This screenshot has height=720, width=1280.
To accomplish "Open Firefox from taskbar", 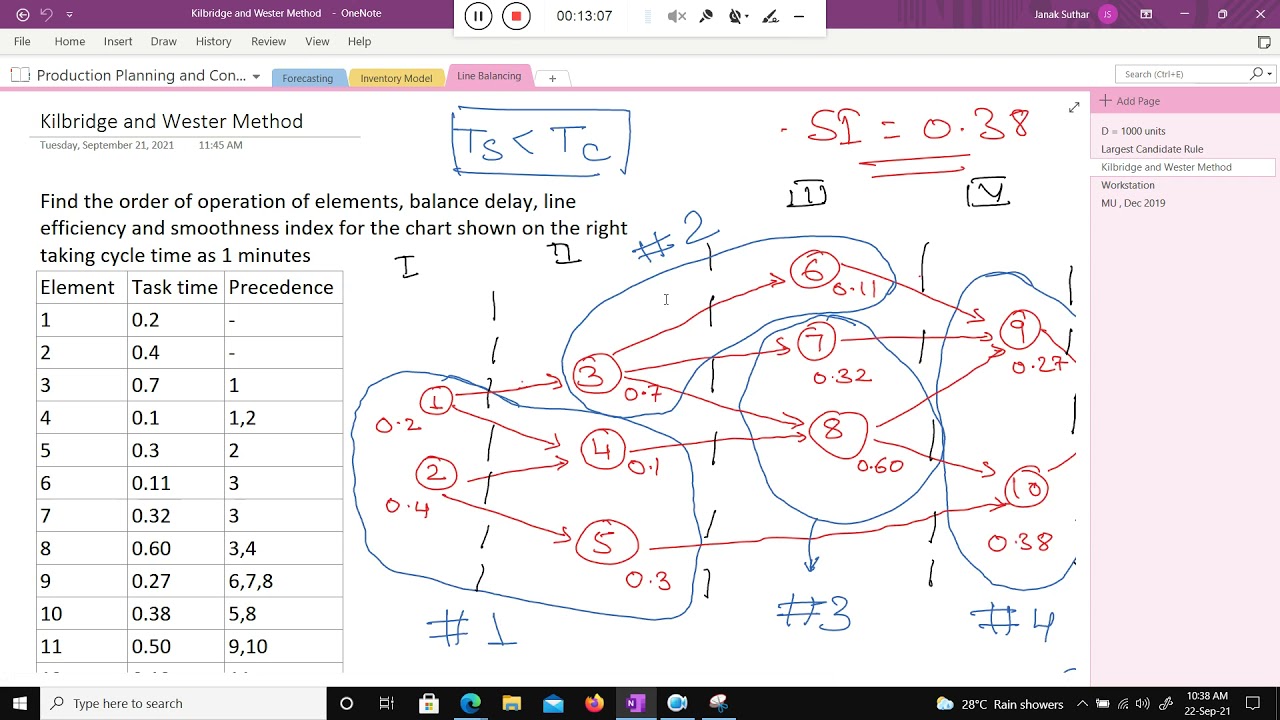I will [x=594, y=703].
